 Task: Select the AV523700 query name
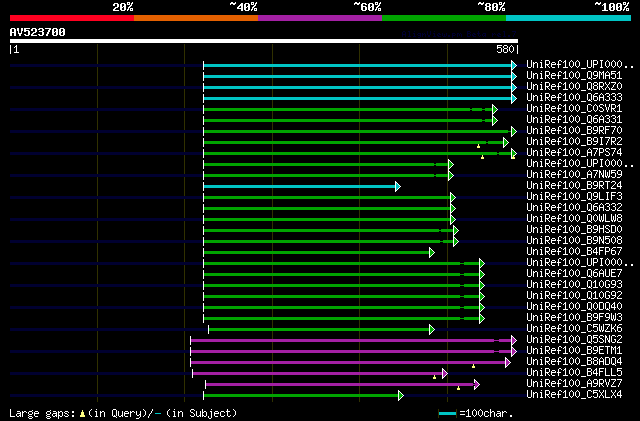click(38, 32)
